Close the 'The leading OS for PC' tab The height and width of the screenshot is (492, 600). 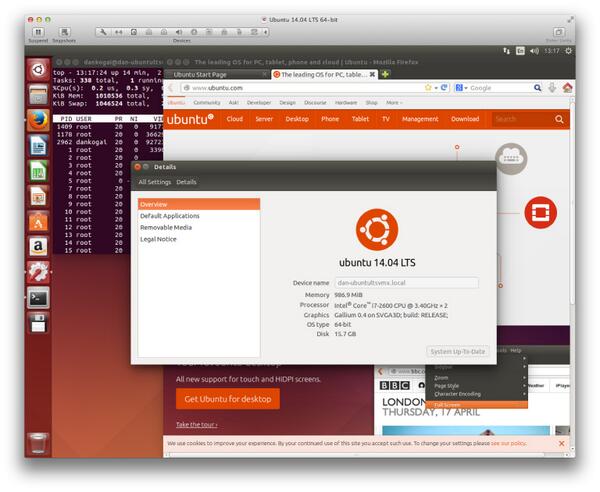pyautogui.click(x=372, y=75)
